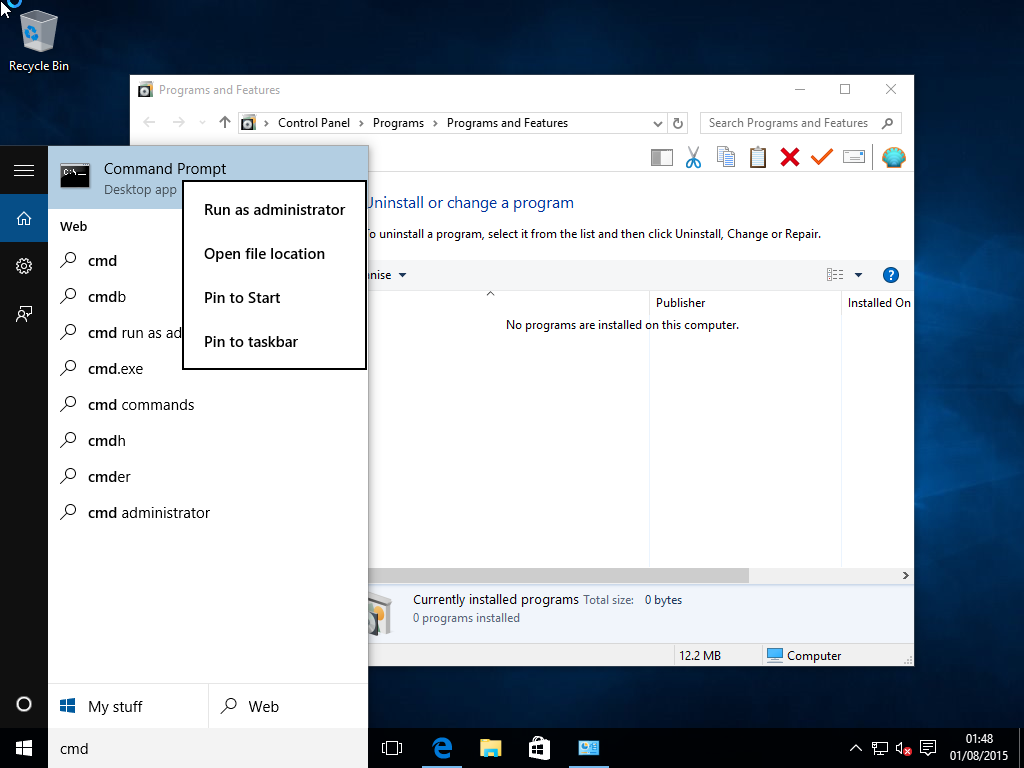Click the Programs and Features breadcrumb segment
This screenshot has height=768, width=1024.
(x=507, y=123)
